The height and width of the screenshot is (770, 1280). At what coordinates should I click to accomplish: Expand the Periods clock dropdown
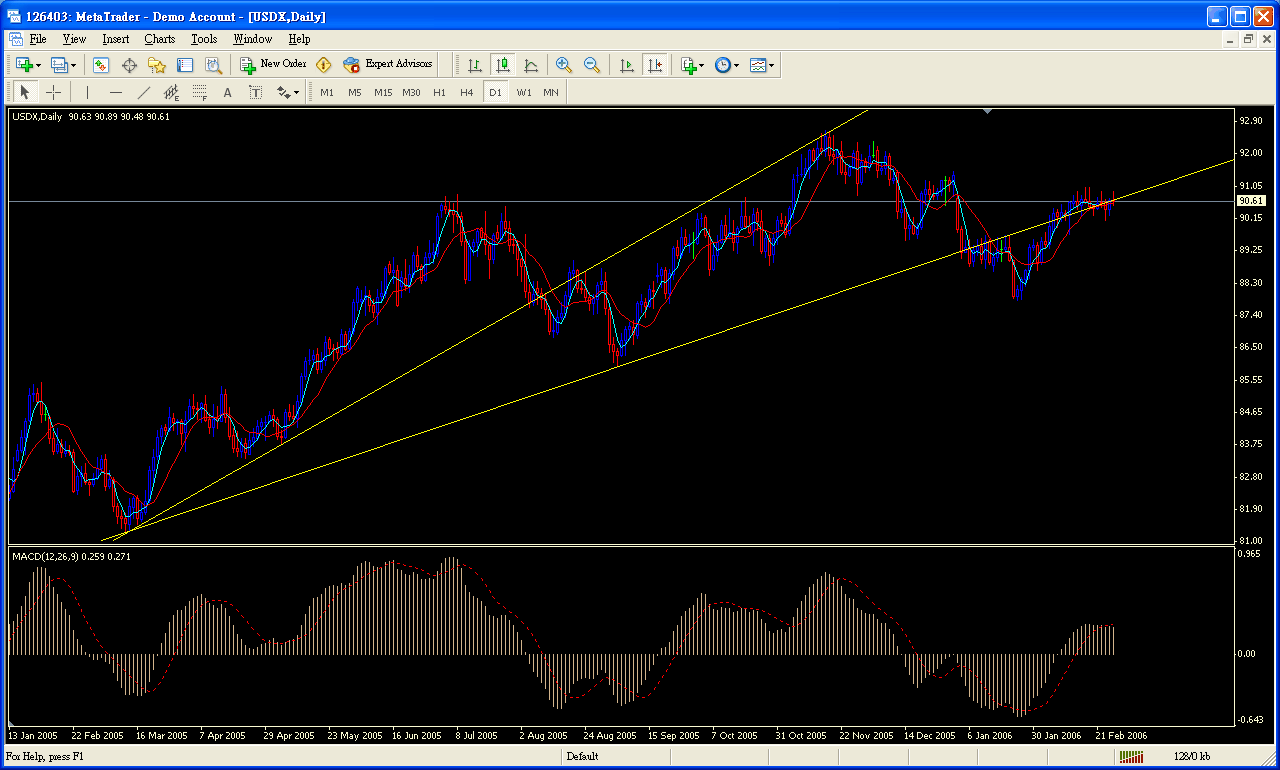pyautogui.click(x=736, y=65)
